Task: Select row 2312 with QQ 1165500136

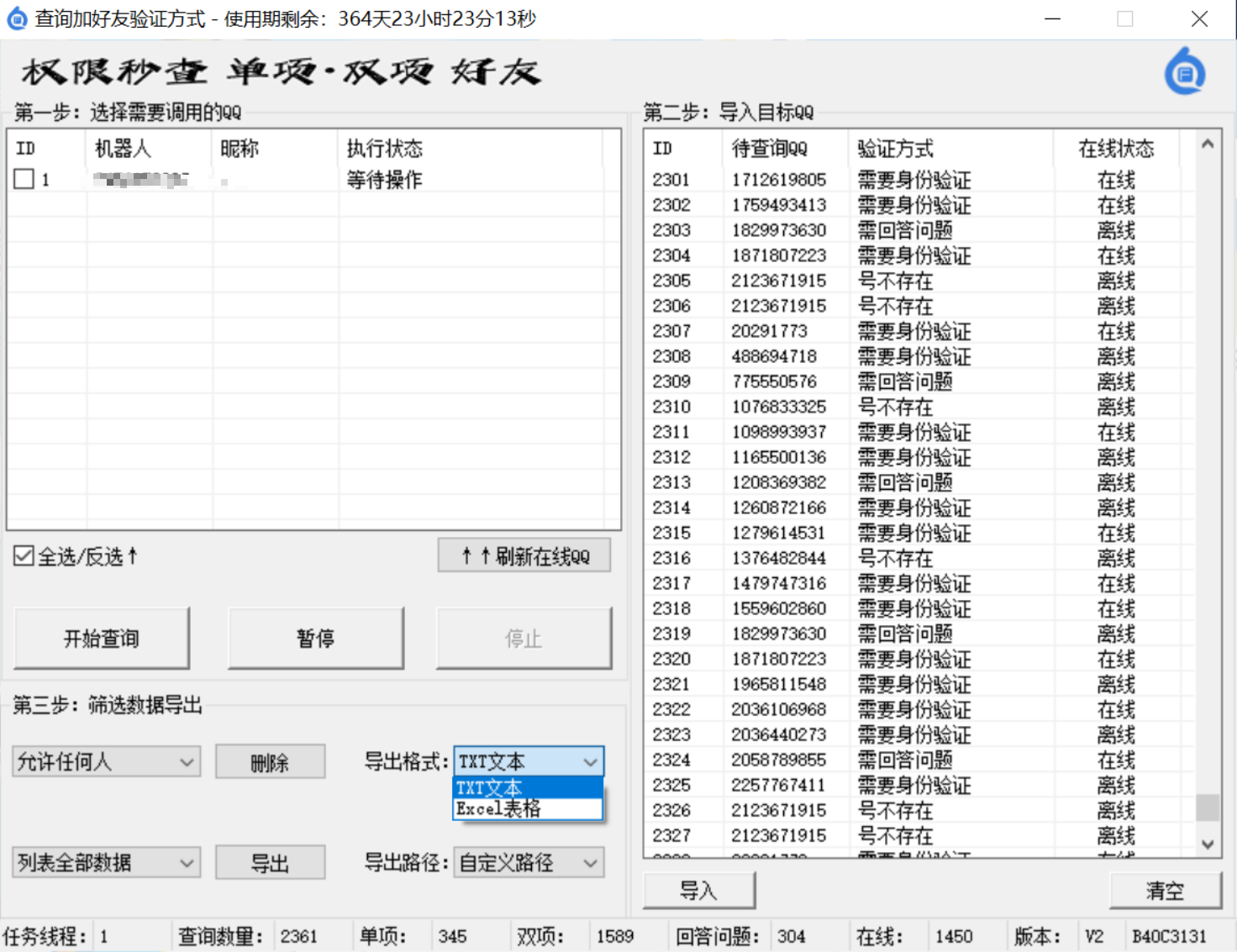Action: click(919, 457)
